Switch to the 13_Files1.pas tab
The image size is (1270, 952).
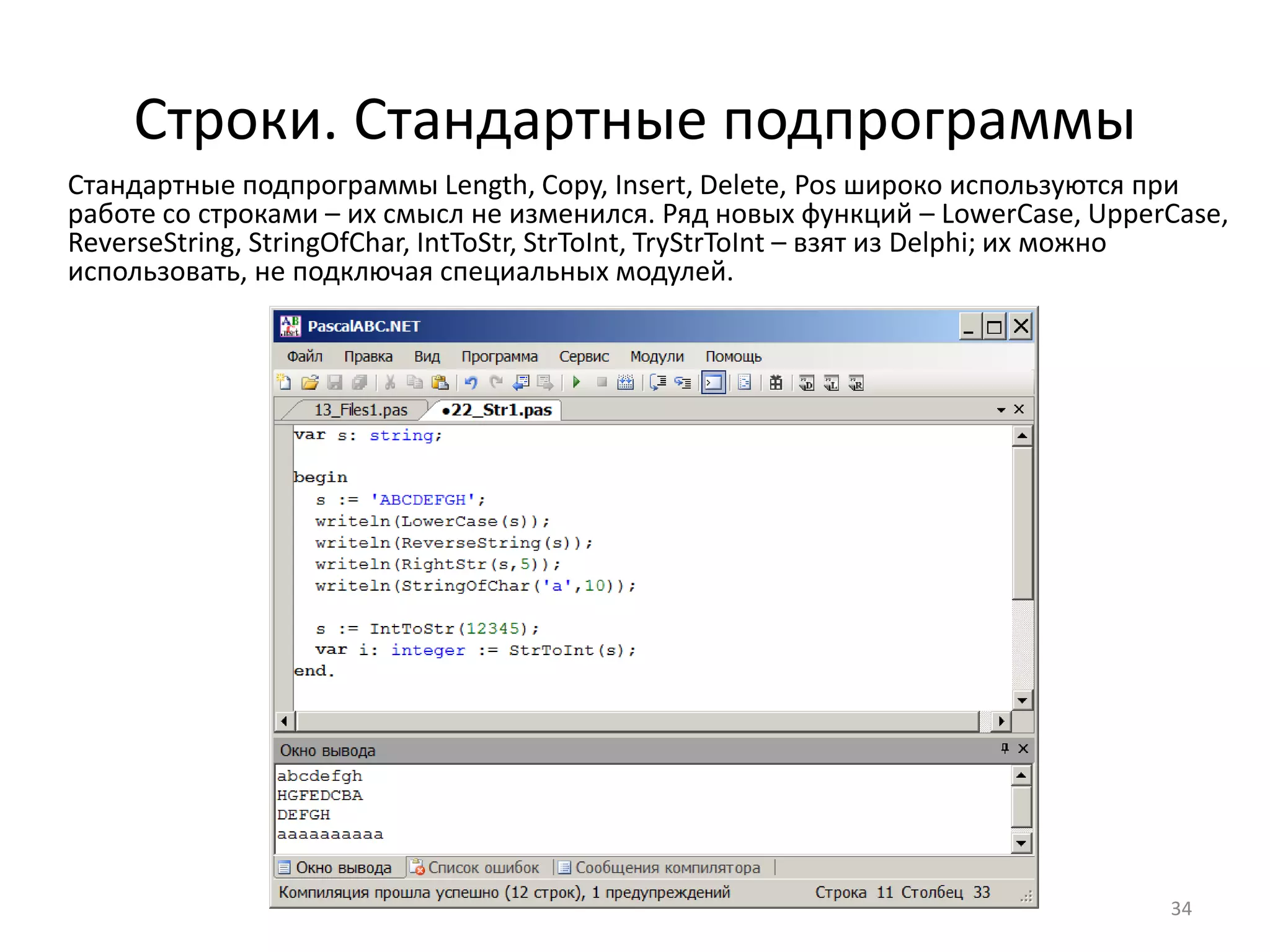click(360, 410)
